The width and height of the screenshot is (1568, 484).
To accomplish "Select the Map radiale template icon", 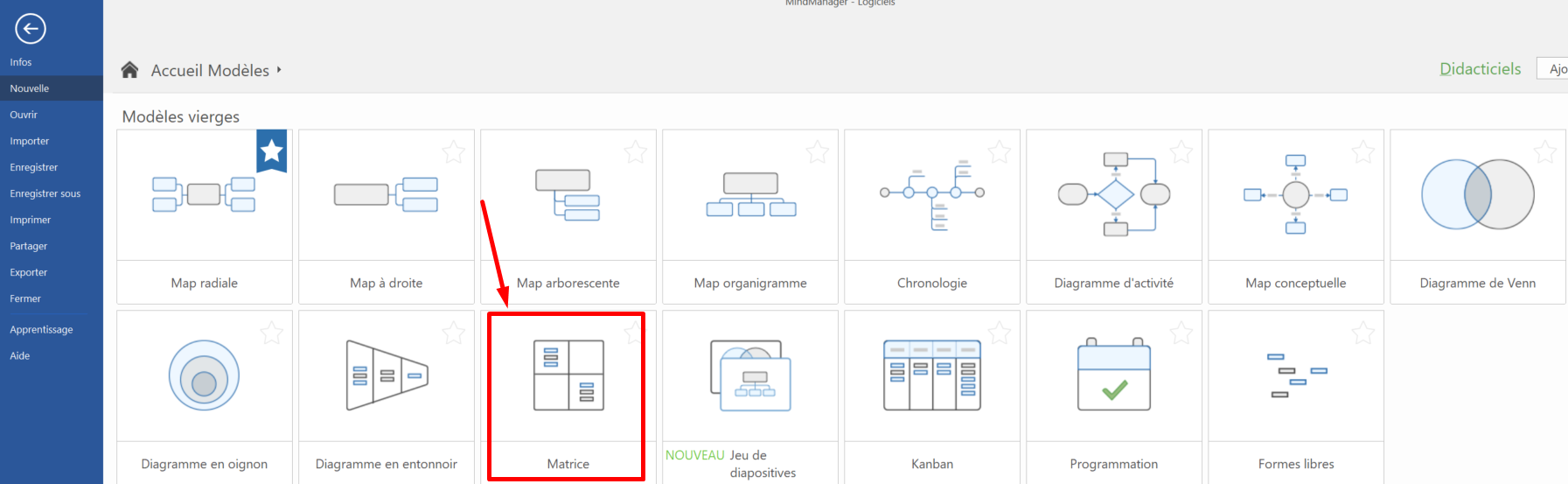I will (204, 194).
